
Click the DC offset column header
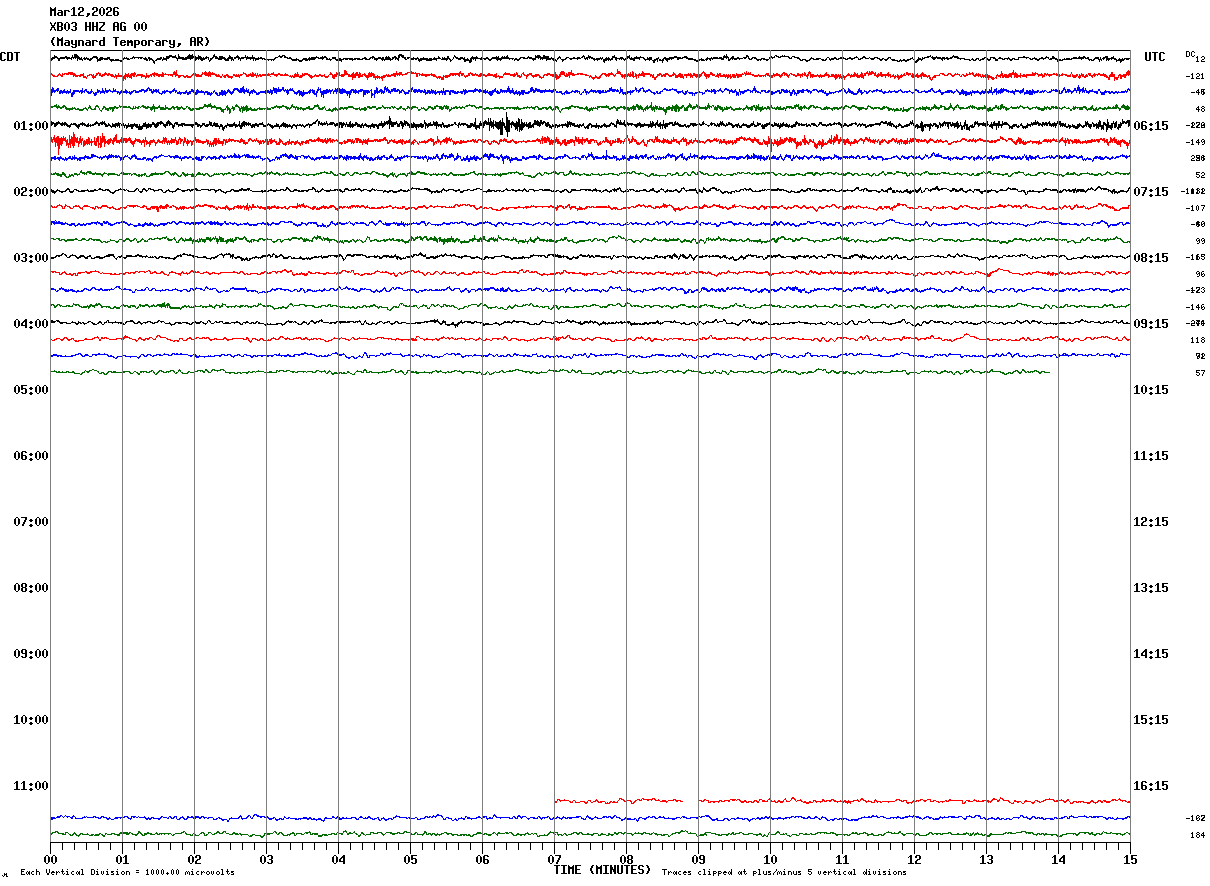[x=1190, y=54]
